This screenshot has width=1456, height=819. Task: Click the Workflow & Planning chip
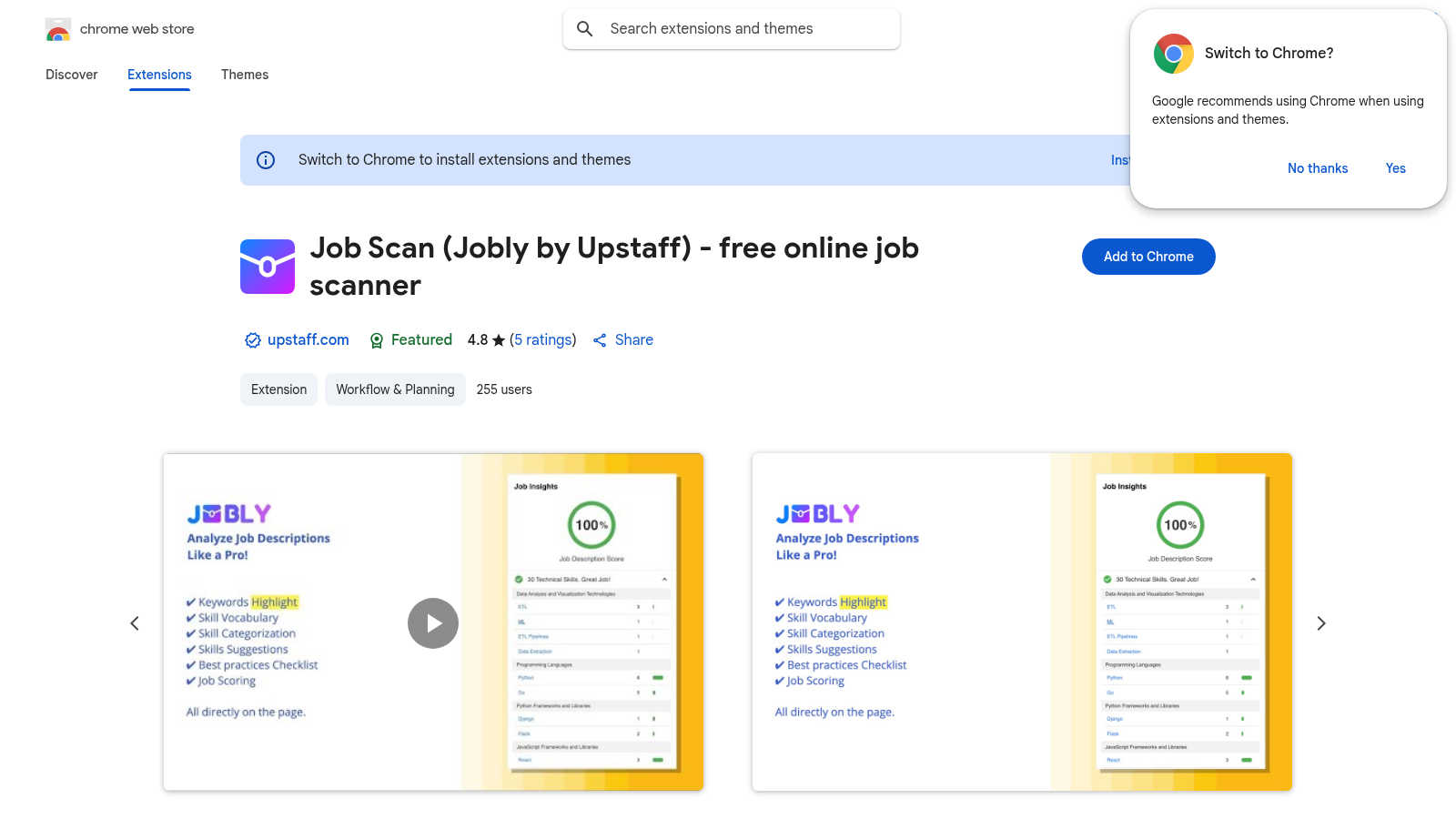[x=395, y=389]
